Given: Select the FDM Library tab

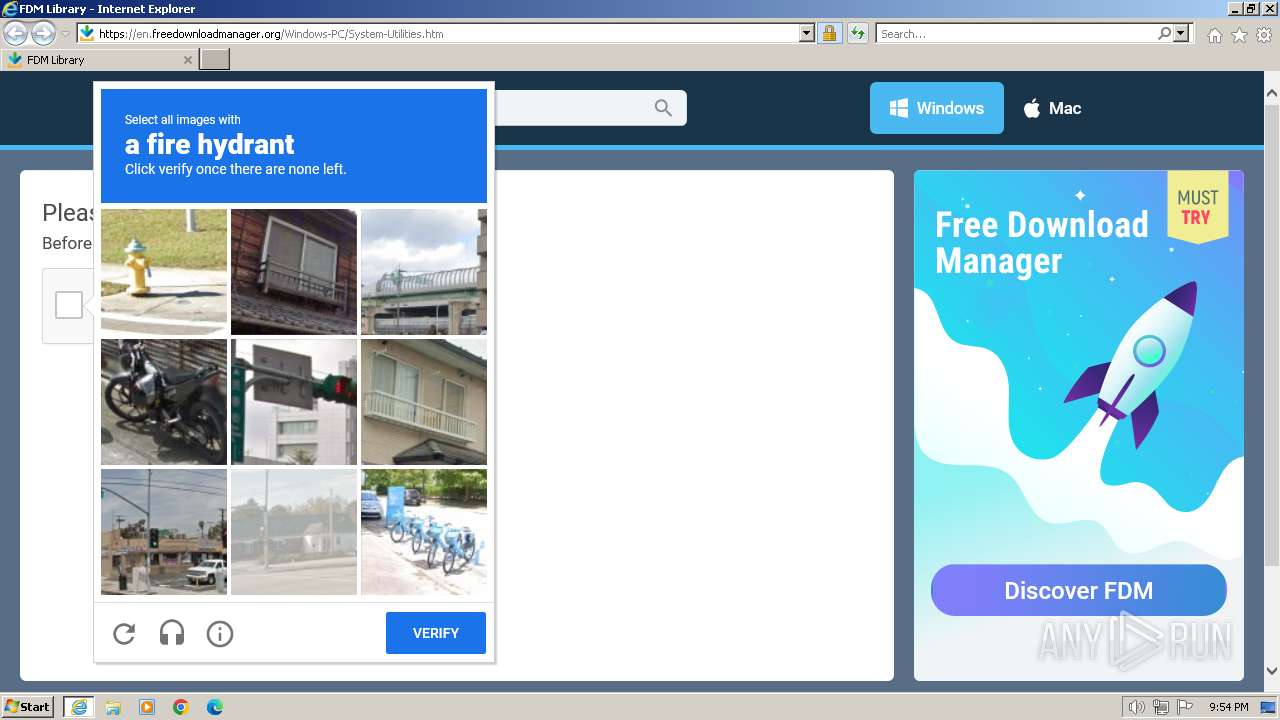Looking at the screenshot, I should coord(99,60).
